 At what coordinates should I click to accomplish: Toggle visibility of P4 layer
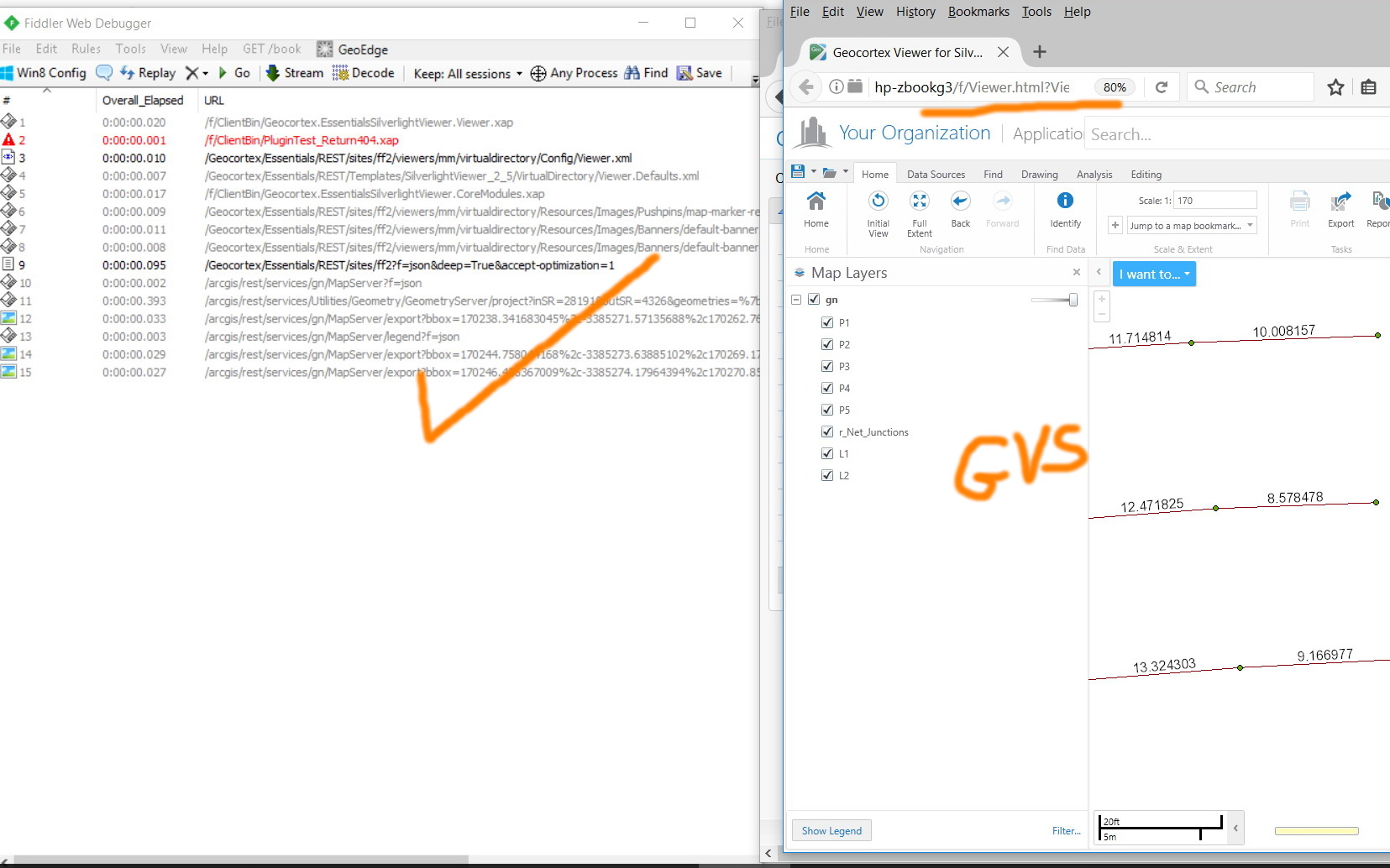(x=827, y=388)
